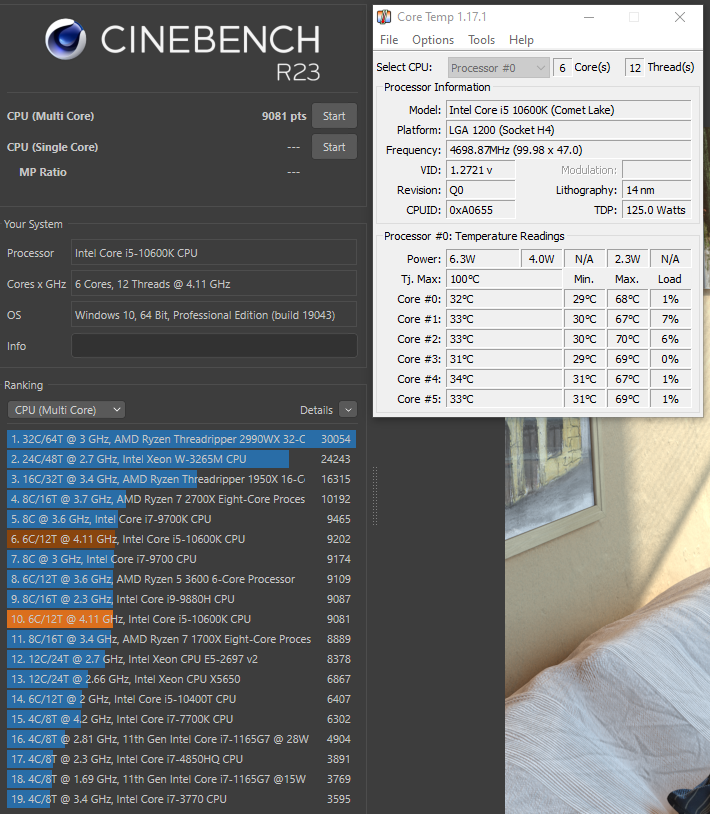Click the Lithography value 14 nm

point(657,190)
